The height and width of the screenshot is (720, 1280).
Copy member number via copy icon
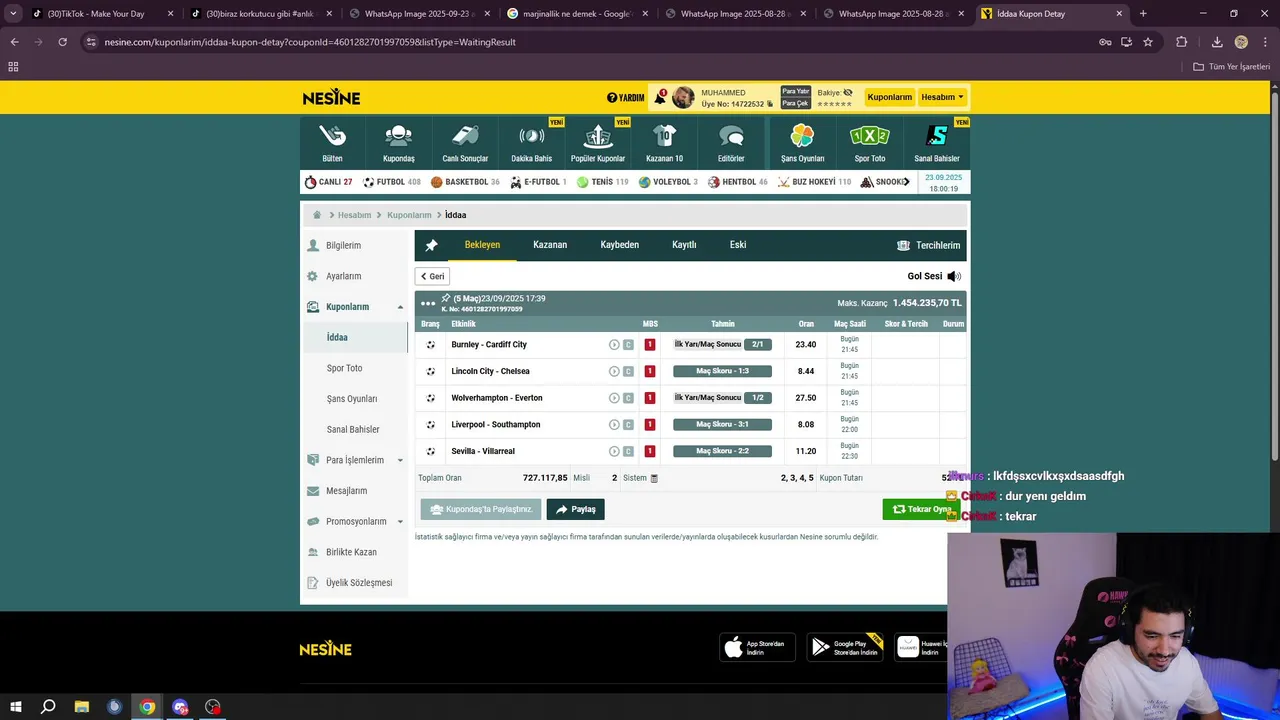770,104
